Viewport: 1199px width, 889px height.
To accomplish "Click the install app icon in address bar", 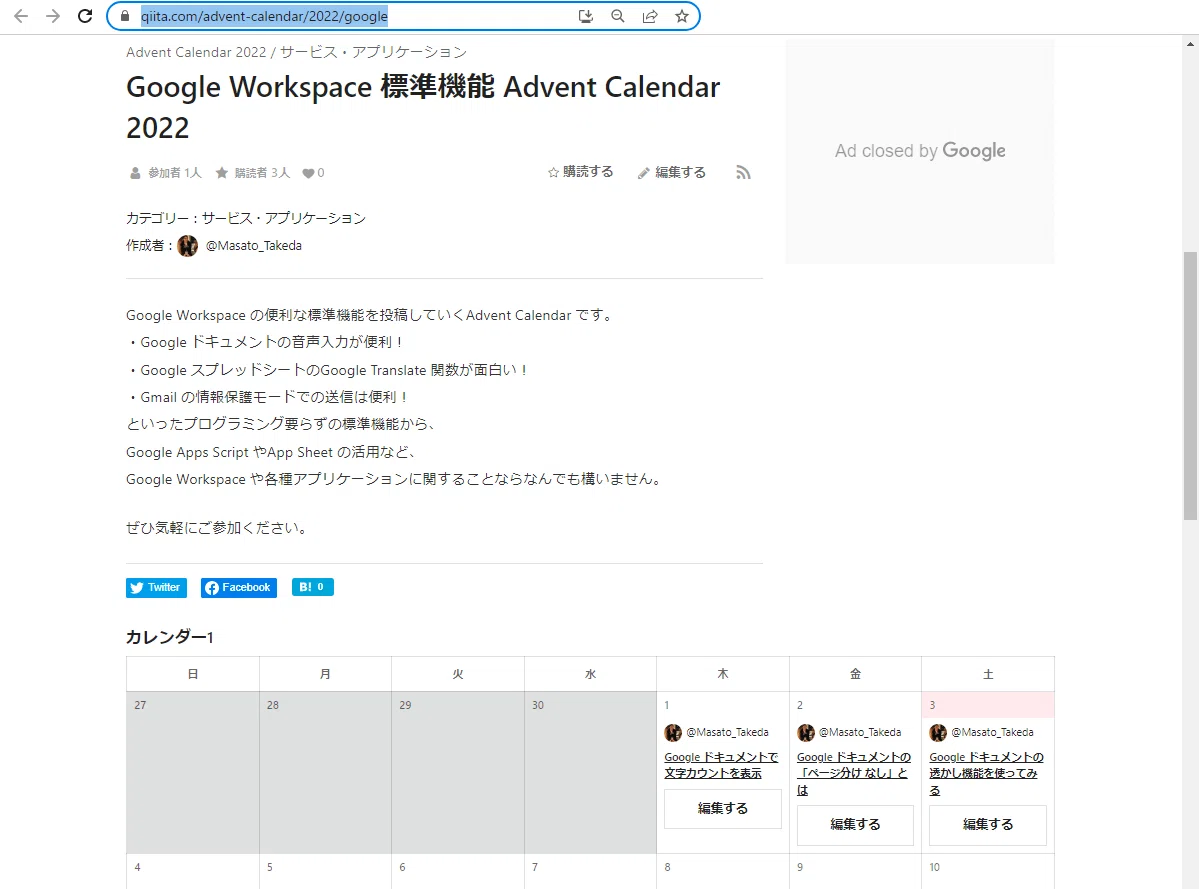I will 586,16.
